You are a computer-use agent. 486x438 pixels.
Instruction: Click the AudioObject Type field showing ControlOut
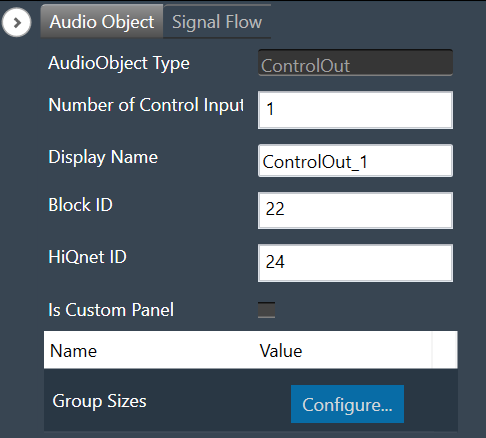[x=355, y=63]
